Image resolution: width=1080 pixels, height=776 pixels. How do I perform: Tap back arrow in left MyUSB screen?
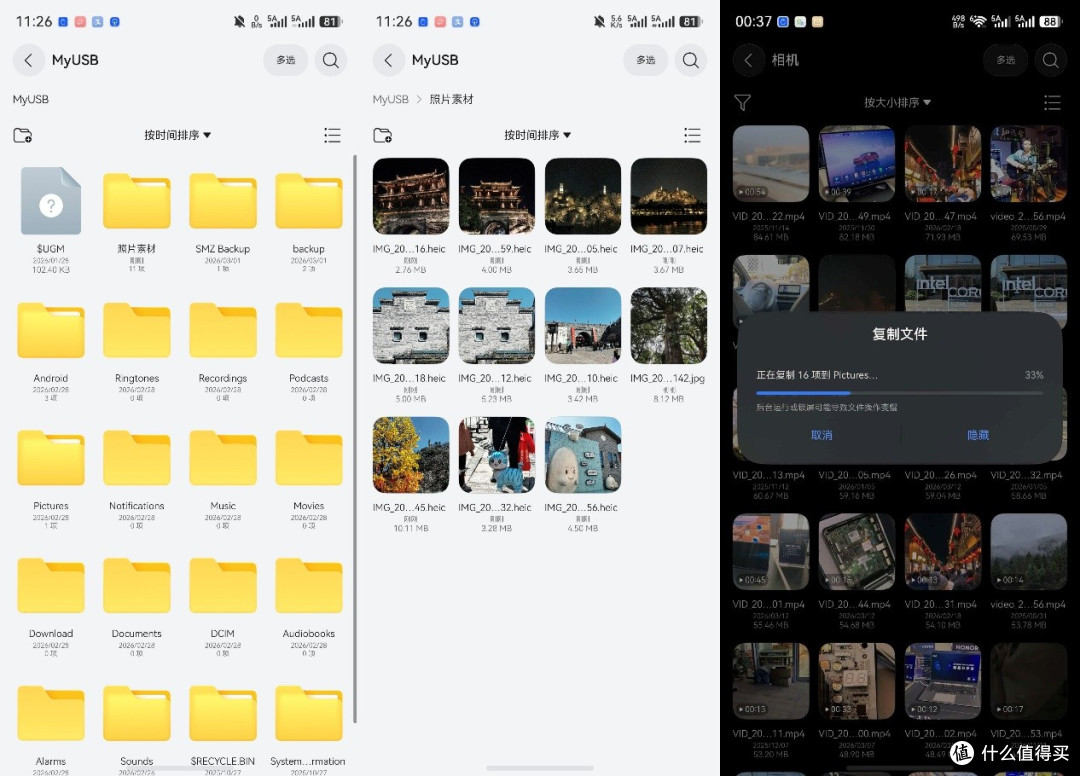tap(28, 60)
